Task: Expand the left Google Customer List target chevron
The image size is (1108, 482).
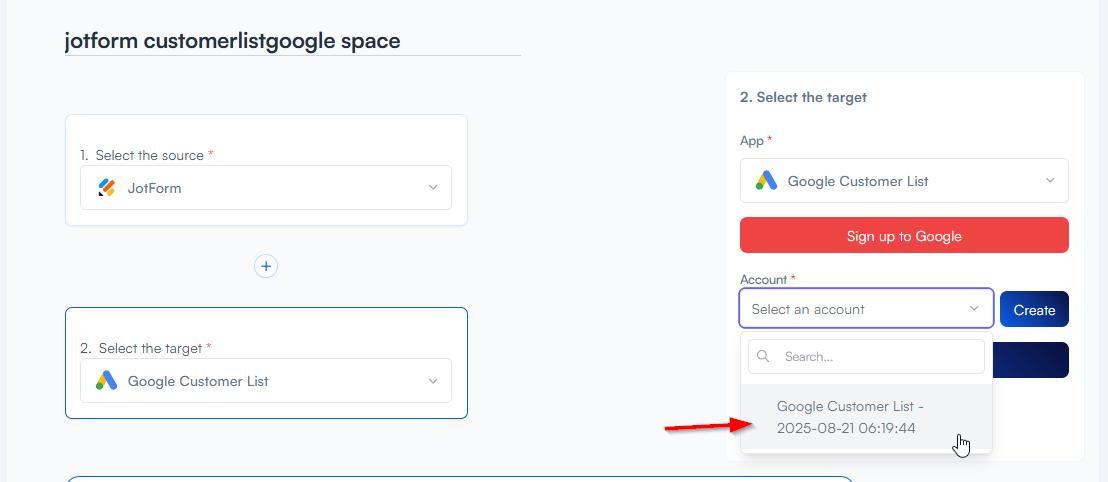Action: [433, 381]
